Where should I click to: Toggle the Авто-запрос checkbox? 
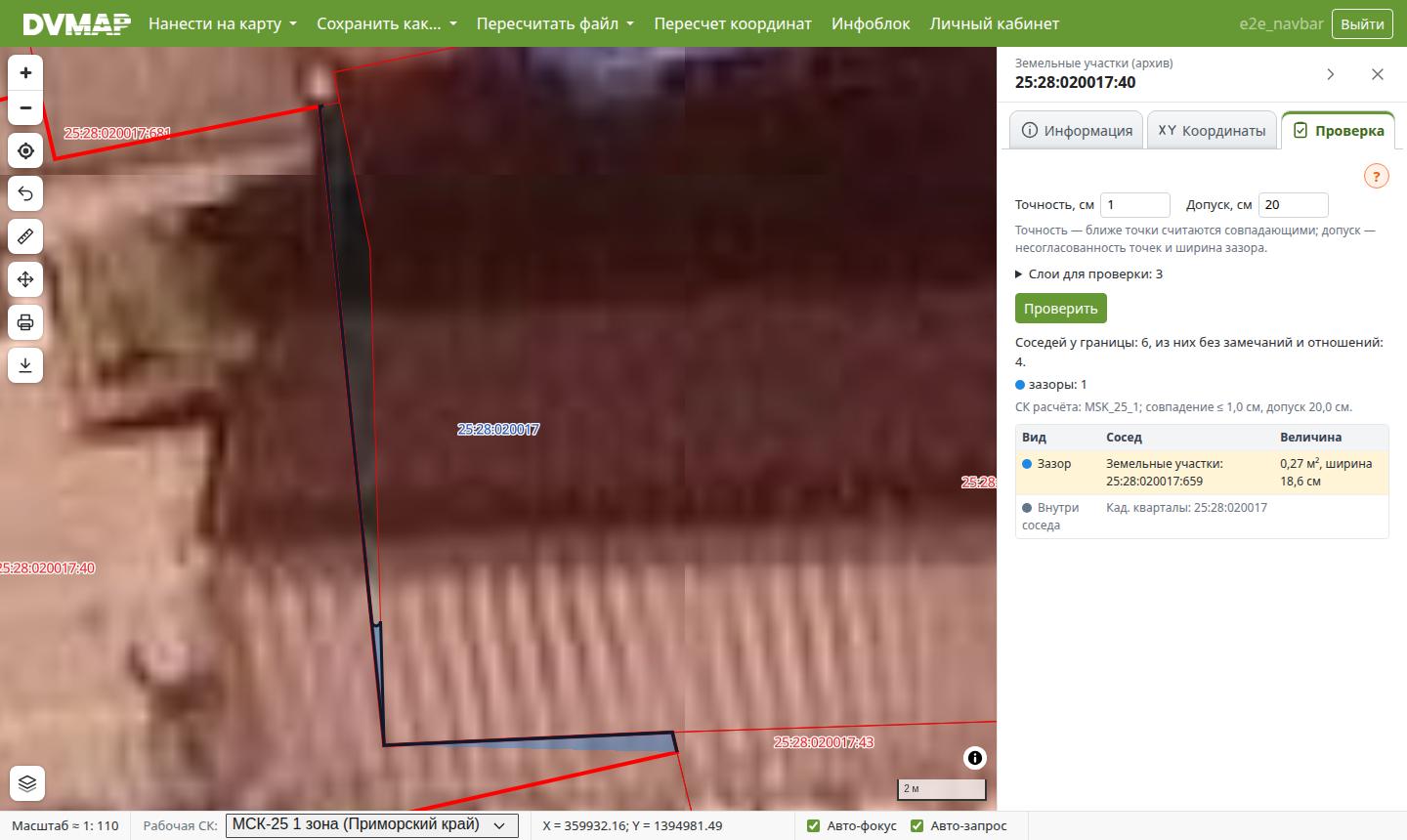(917, 825)
